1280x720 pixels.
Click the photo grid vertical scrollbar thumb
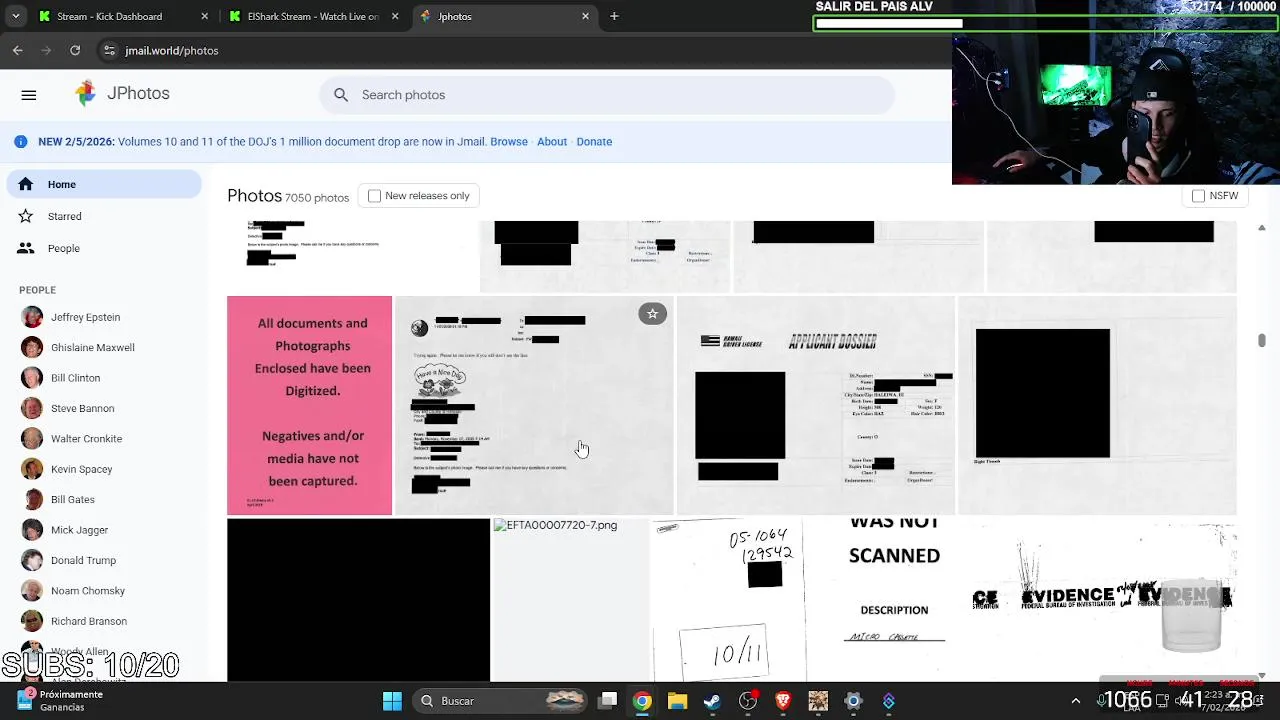point(1262,341)
